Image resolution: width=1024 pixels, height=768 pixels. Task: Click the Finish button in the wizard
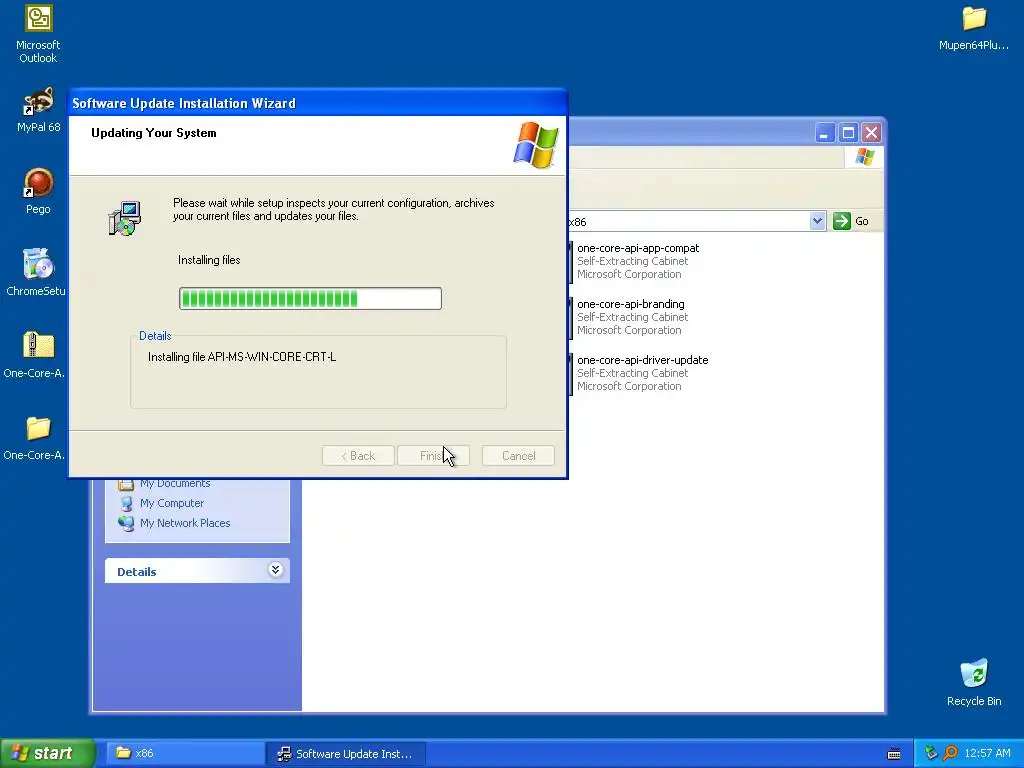pyautogui.click(x=434, y=456)
